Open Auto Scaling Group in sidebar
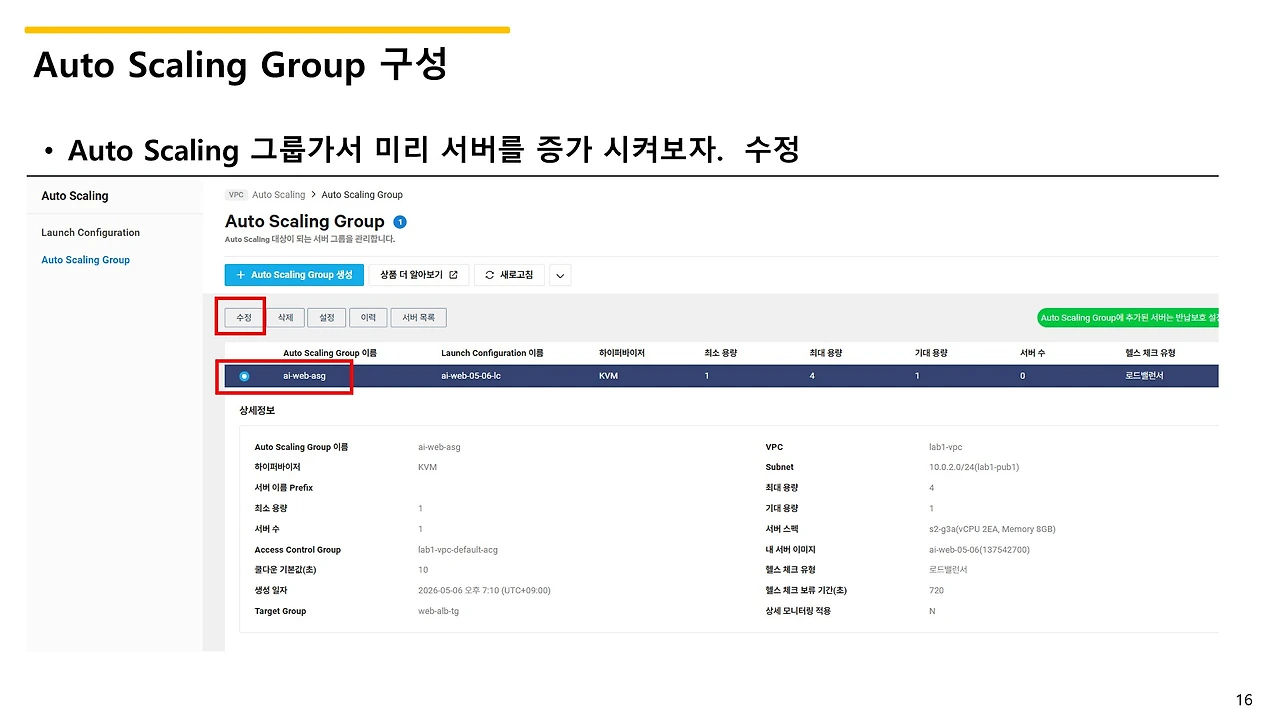This screenshot has height=720, width=1280. pos(86,260)
